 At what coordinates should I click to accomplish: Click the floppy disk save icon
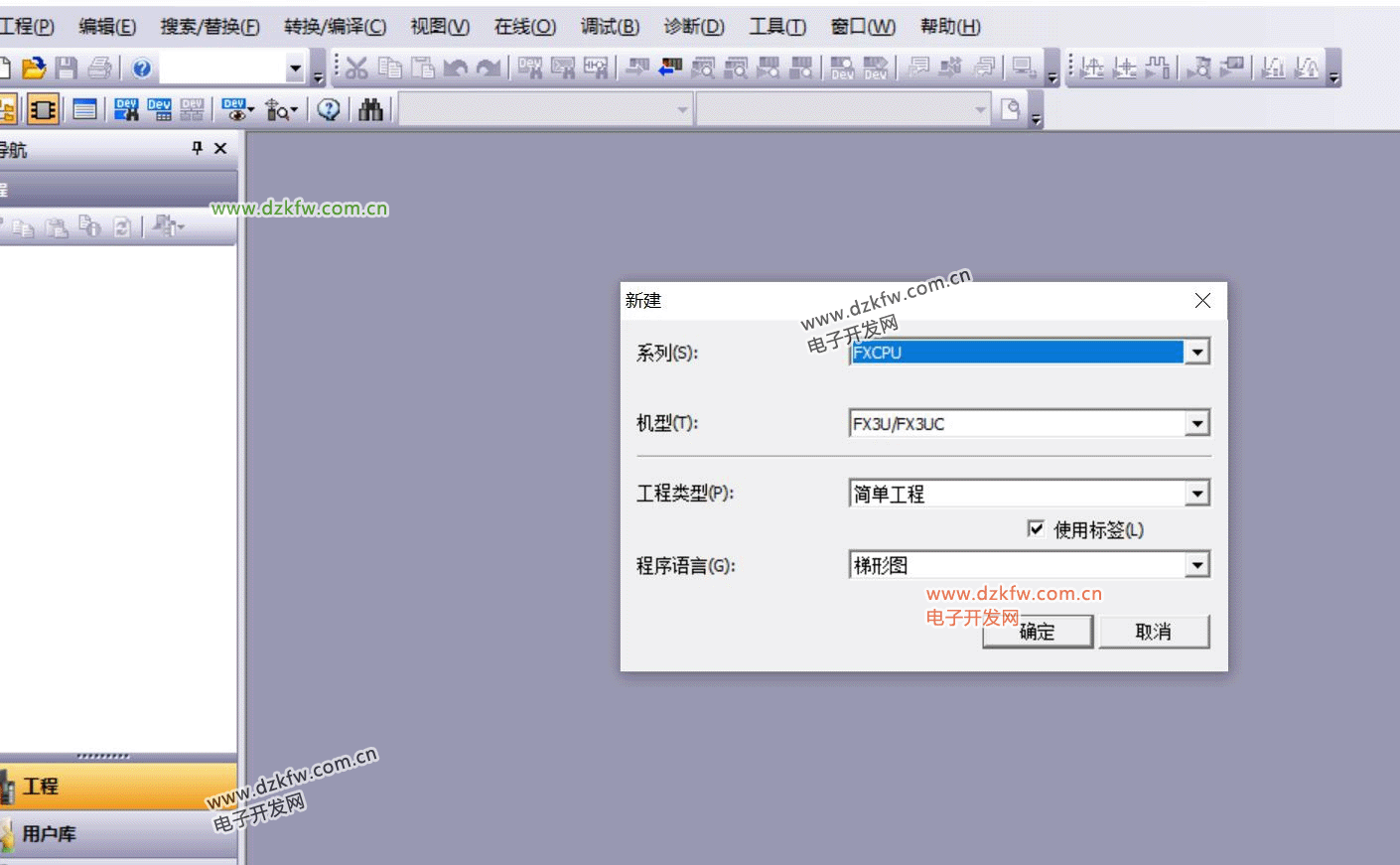[67, 68]
